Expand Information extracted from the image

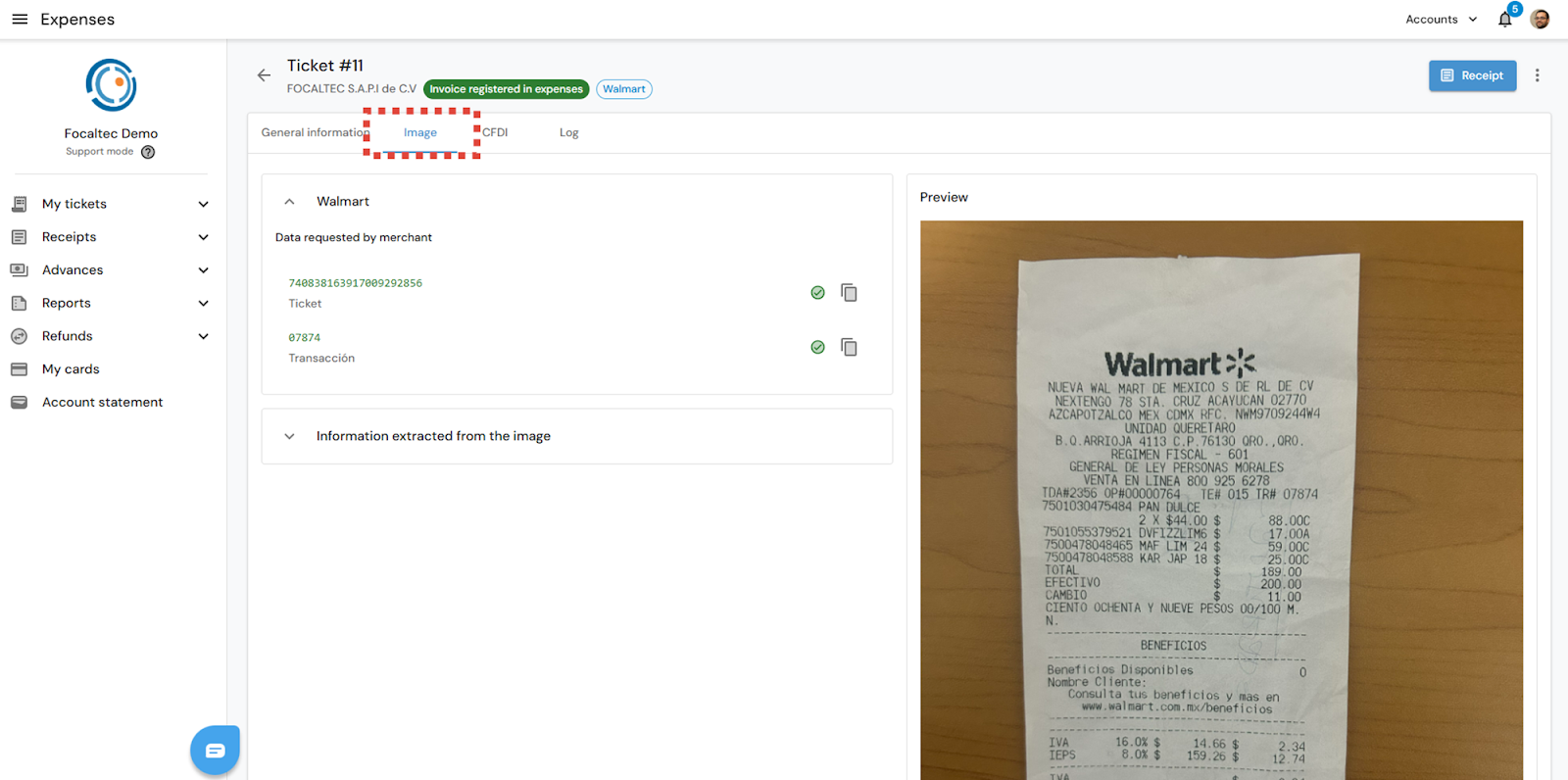coord(289,437)
